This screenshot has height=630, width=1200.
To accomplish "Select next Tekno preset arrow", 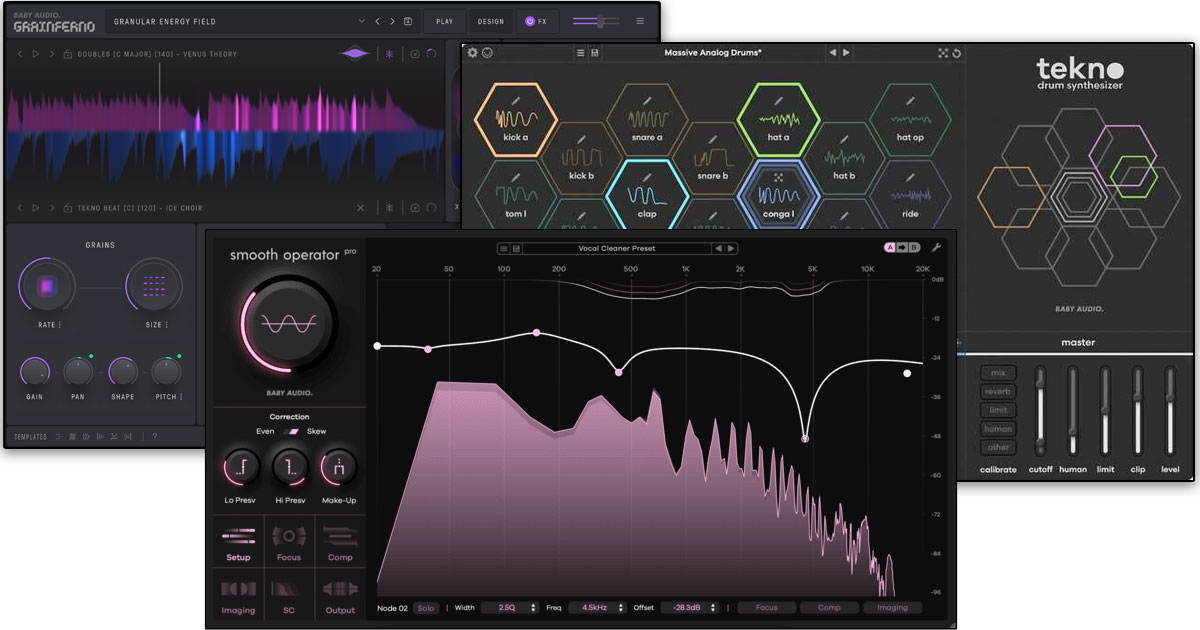I will click(846, 53).
